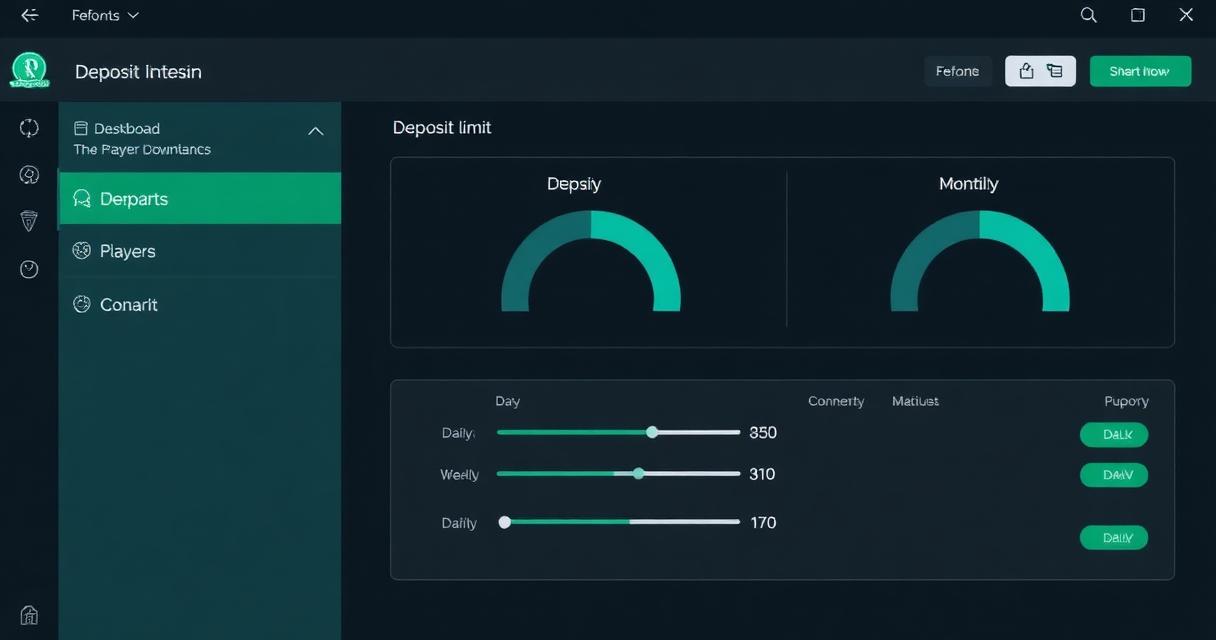Select the search icon in the title bar
This screenshot has height=640, width=1216.
pyautogui.click(x=1088, y=15)
